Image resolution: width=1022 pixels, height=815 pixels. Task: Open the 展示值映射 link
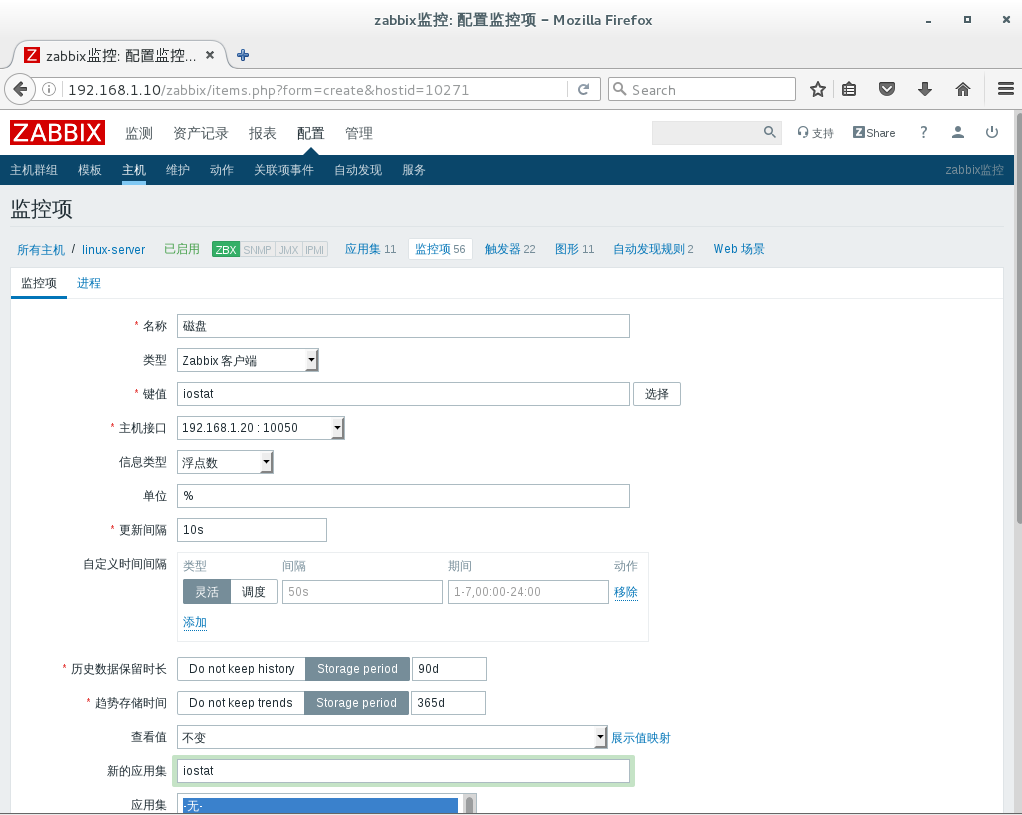tap(641, 737)
